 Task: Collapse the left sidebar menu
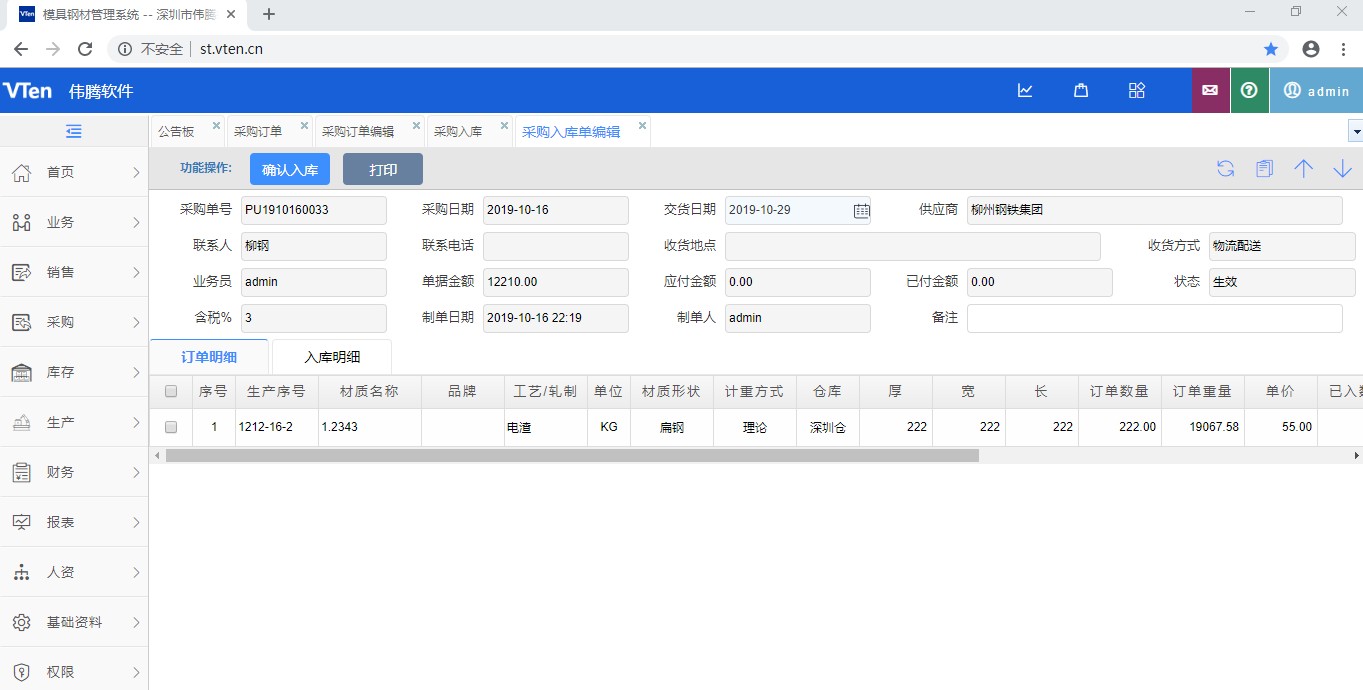click(x=74, y=131)
